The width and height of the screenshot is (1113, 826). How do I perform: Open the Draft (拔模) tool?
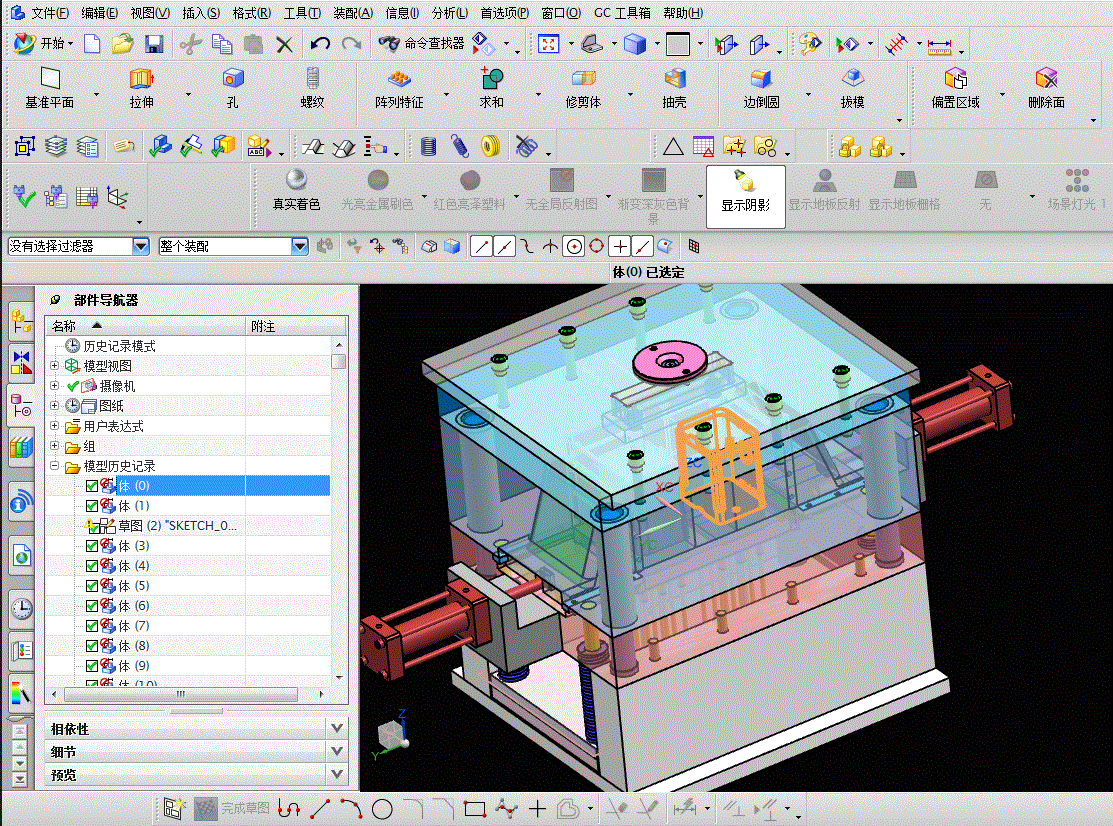pyautogui.click(x=852, y=88)
